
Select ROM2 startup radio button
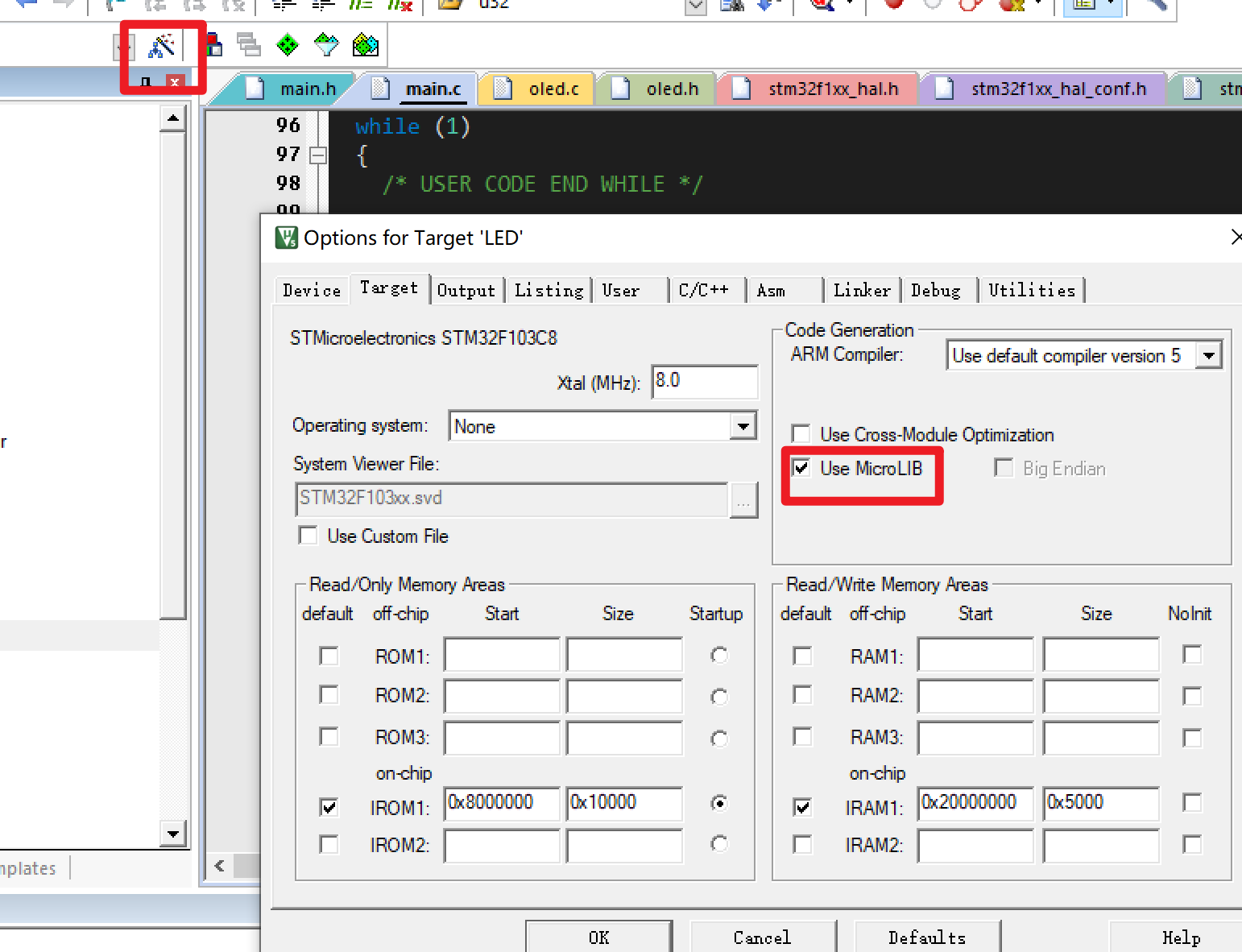[719, 697]
